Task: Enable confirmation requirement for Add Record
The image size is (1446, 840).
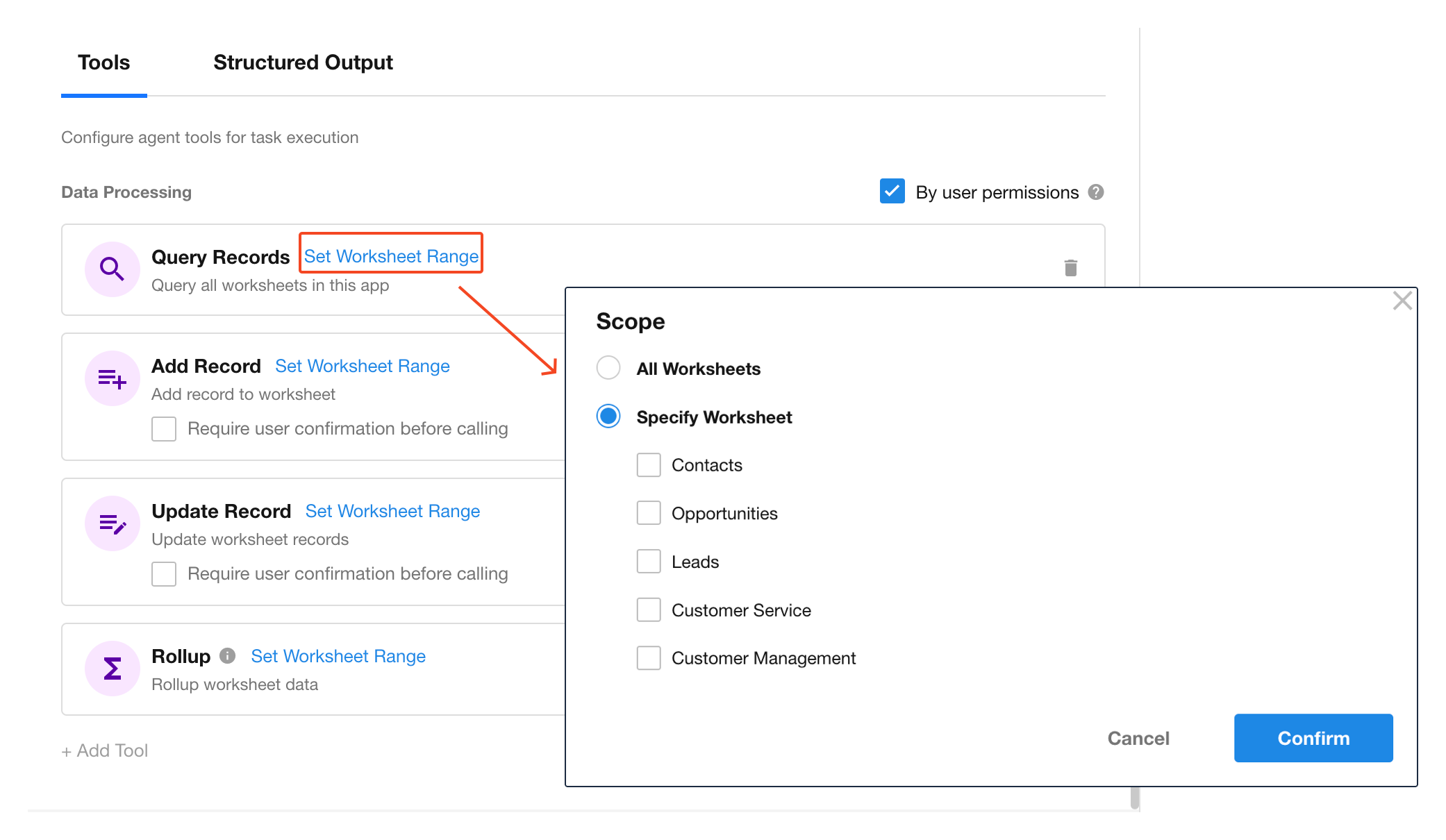Action: point(164,429)
